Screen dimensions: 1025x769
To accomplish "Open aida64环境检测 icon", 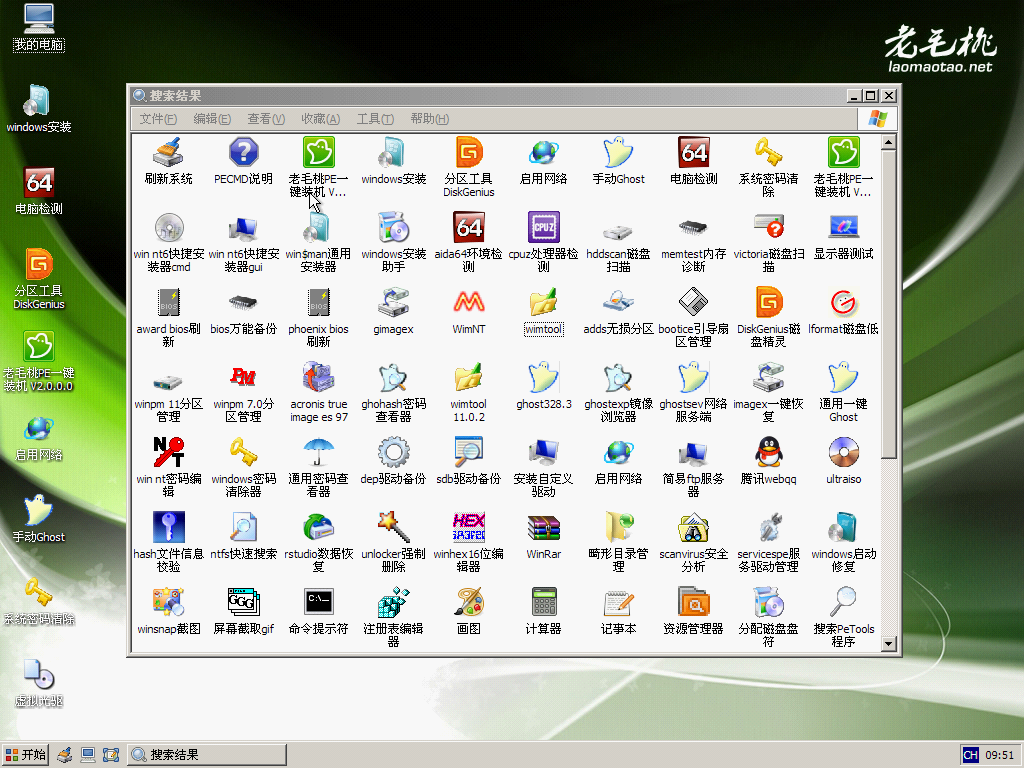I will [x=469, y=227].
